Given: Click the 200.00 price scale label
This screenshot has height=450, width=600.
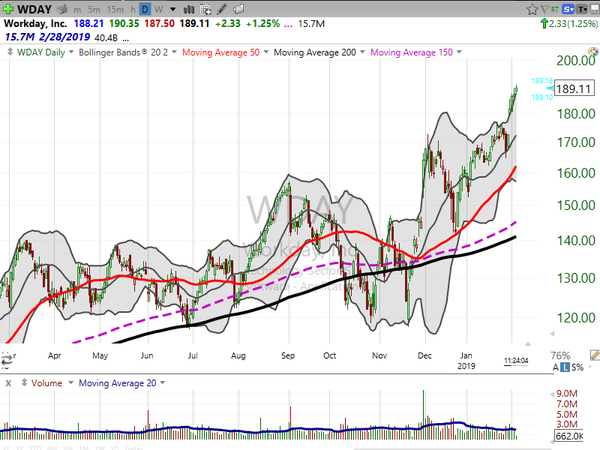Looking at the screenshot, I should (576, 60).
